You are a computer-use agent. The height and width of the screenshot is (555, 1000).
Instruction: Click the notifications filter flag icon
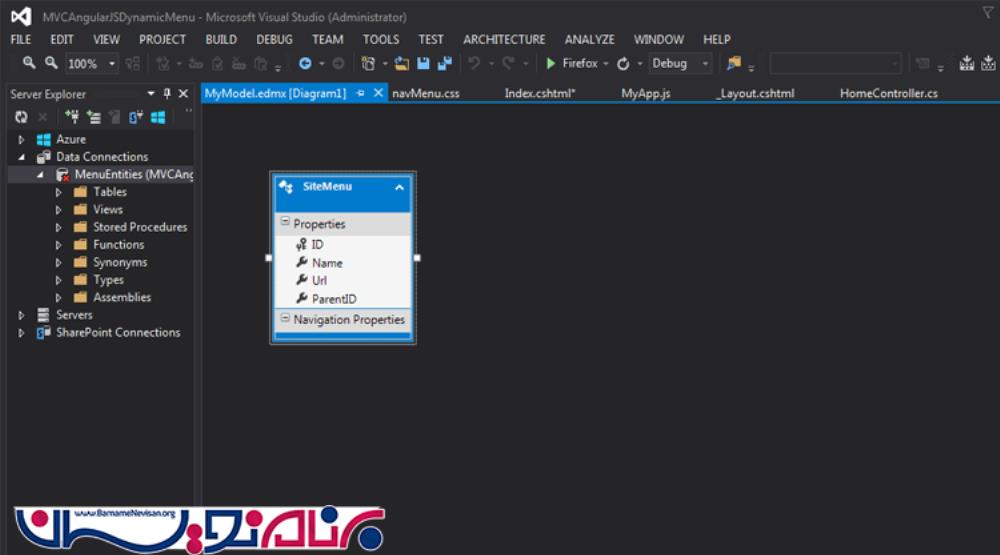987,12
